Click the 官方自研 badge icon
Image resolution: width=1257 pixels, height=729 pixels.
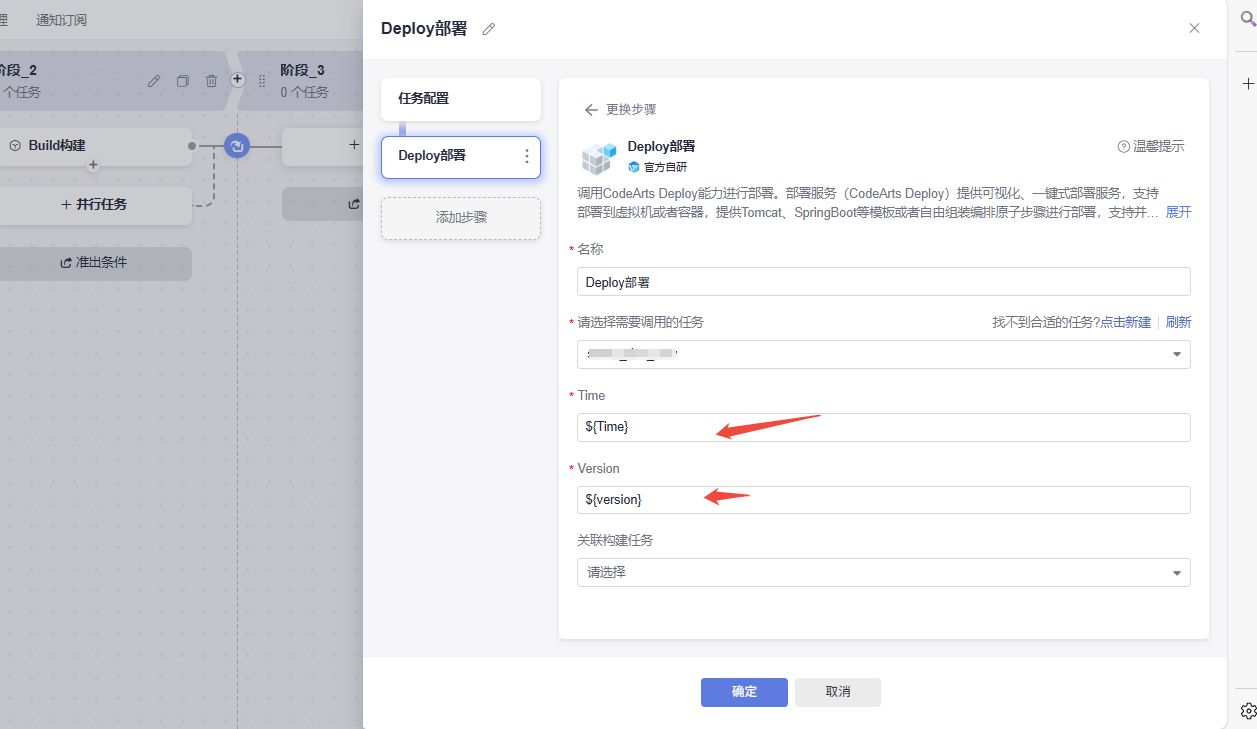click(633, 167)
